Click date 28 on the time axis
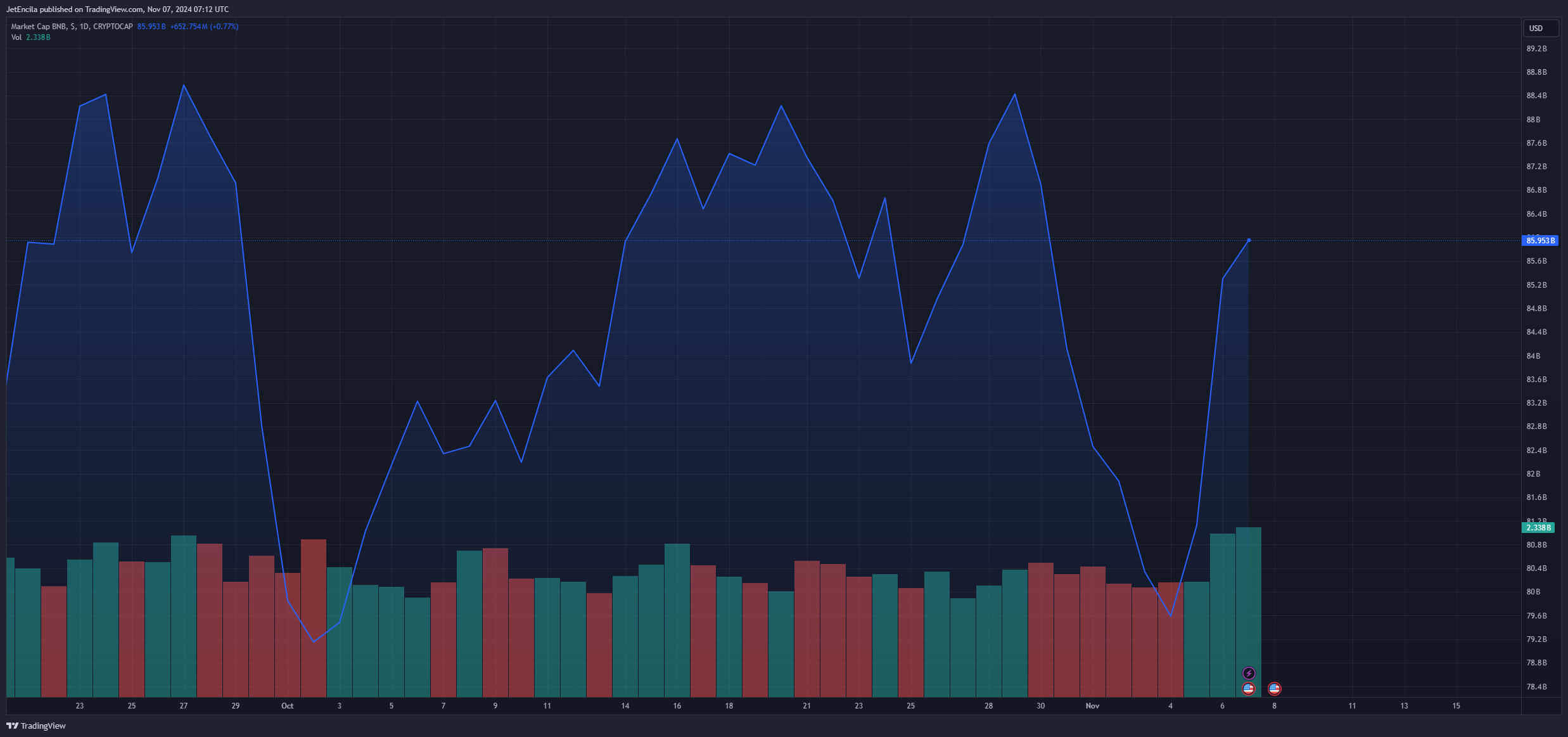Viewport: 1568px width, 737px height. coord(988,706)
